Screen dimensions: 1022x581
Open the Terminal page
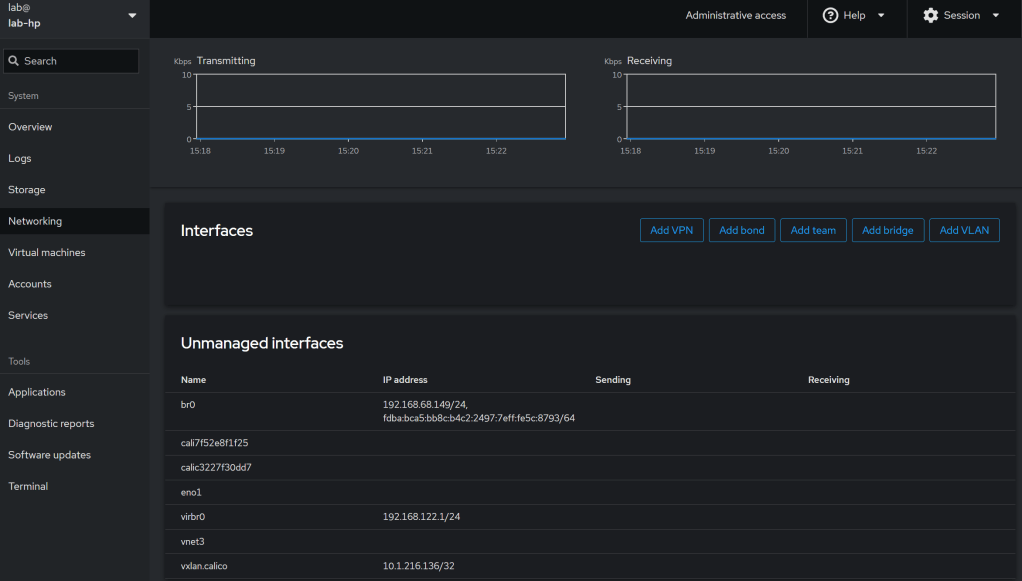pyautogui.click(x=28, y=487)
